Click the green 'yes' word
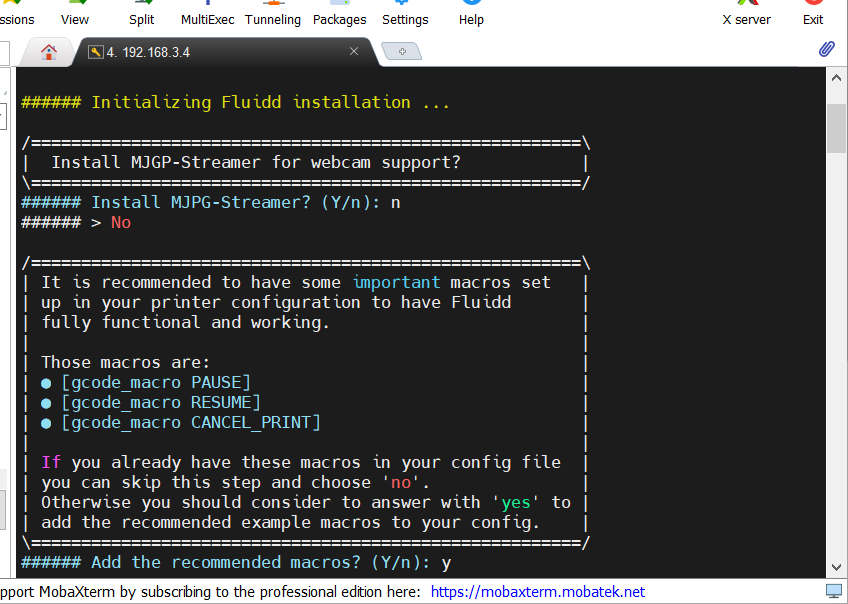 pyautogui.click(x=515, y=503)
